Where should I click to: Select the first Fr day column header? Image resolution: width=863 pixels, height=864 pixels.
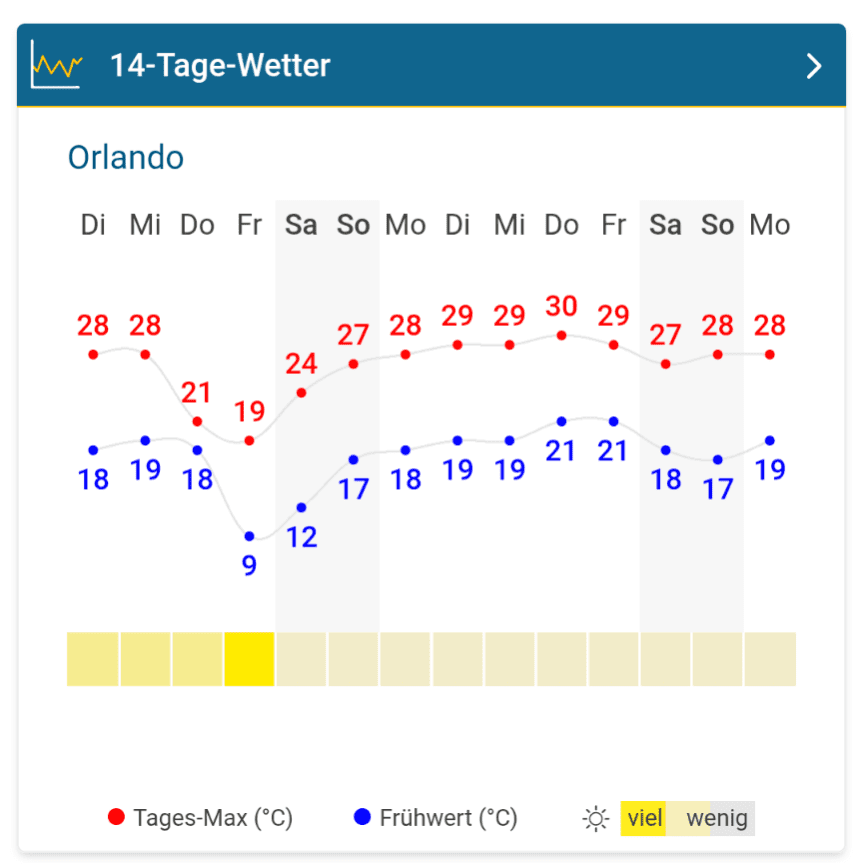tap(249, 225)
